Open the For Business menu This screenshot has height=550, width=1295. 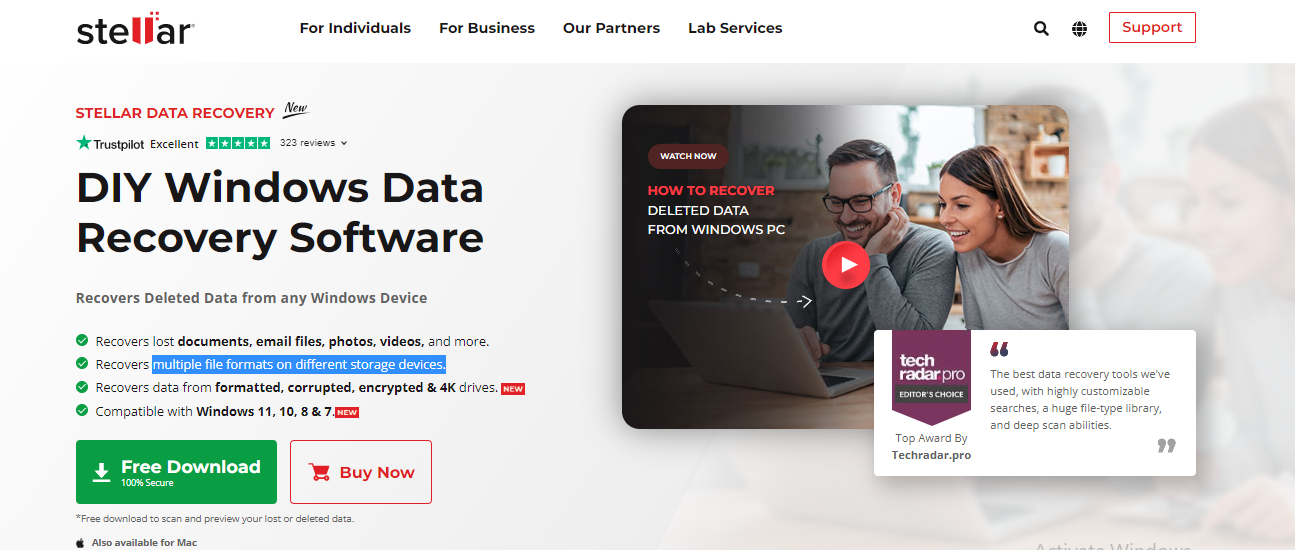pyautogui.click(x=487, y=28)
